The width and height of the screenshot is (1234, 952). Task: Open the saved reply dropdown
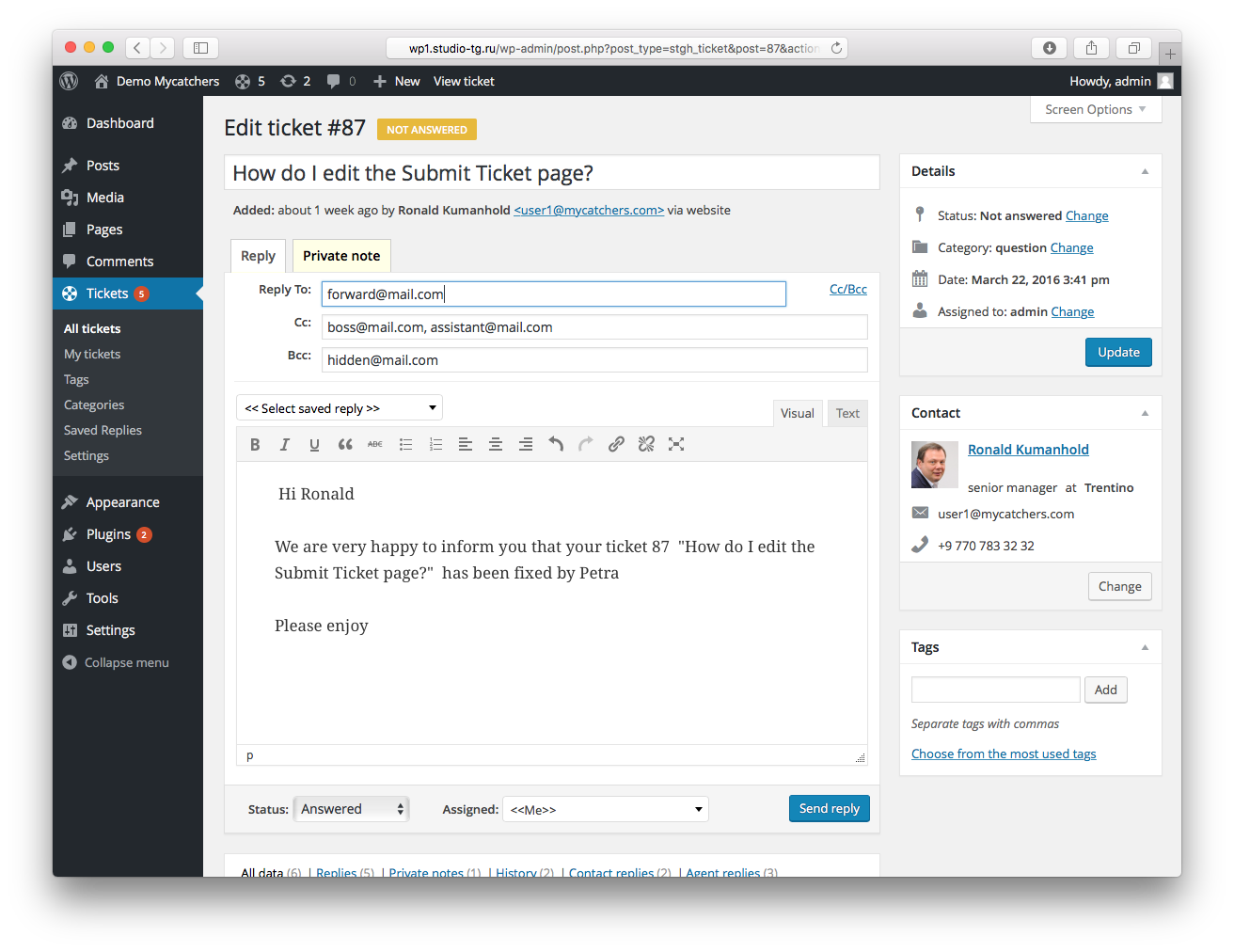339,408
